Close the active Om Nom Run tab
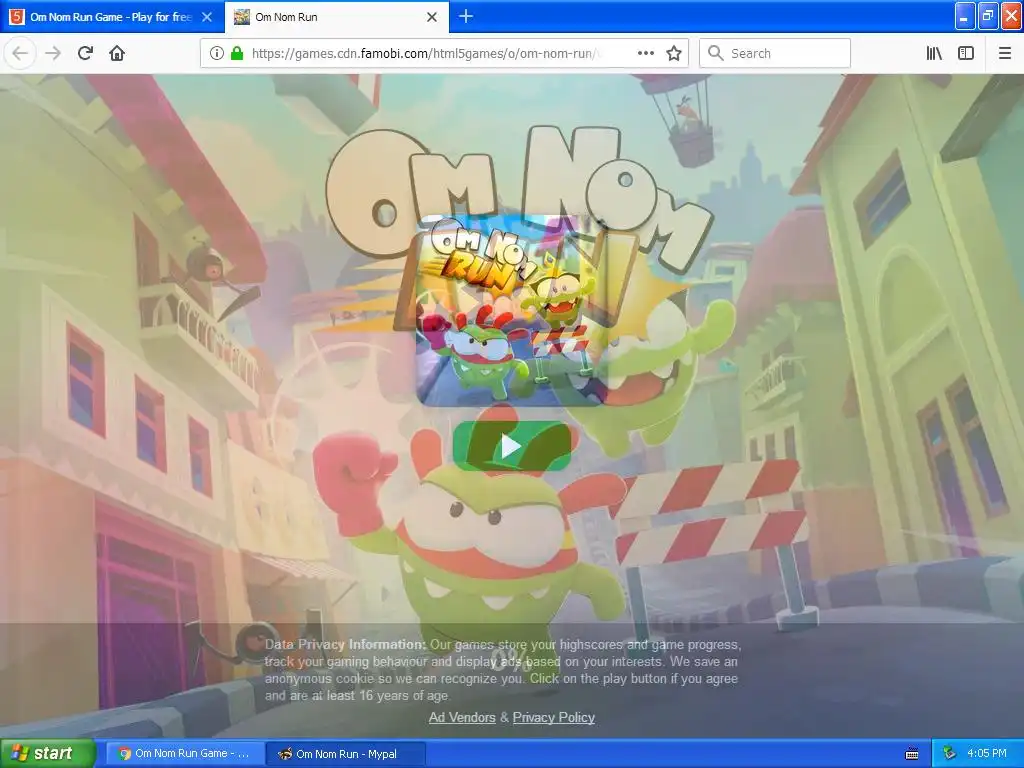1024x768 pixels. 432,17
